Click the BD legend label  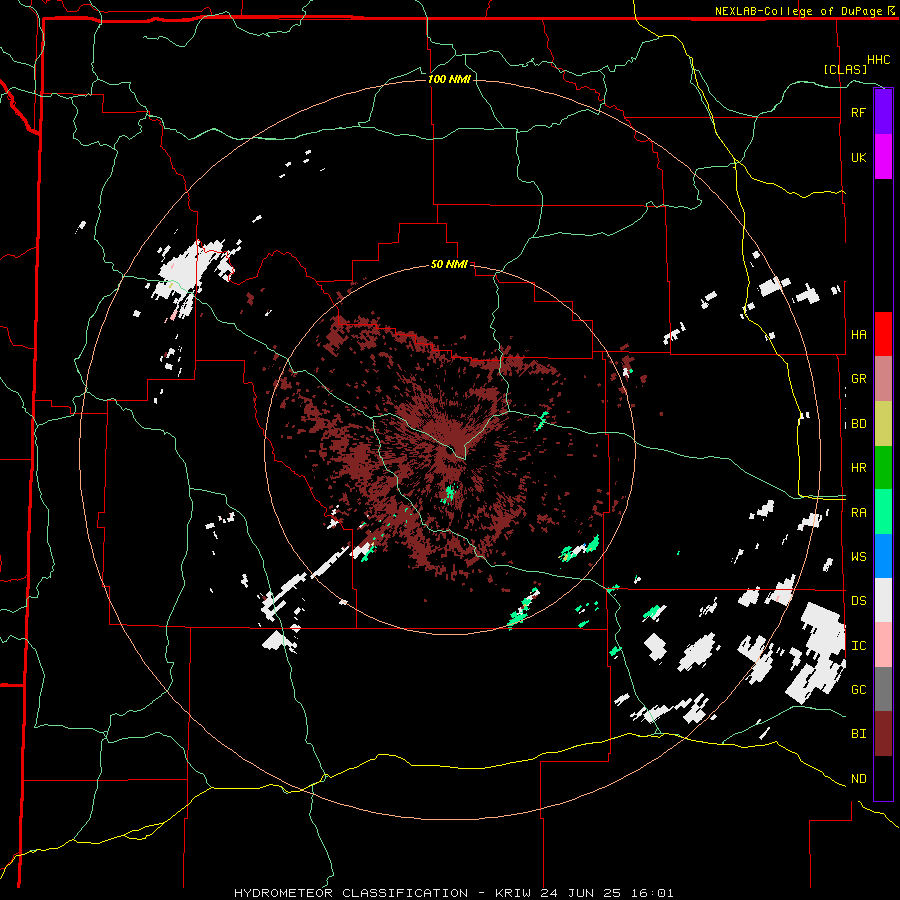point(858,424)
